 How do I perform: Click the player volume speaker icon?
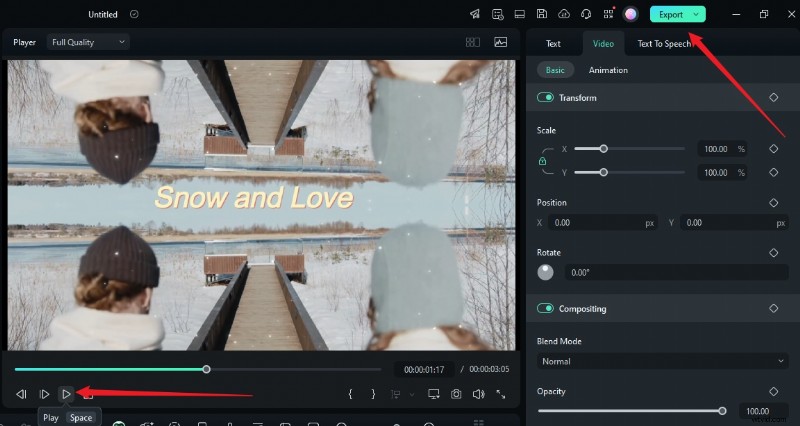click(x=479, y=394)
